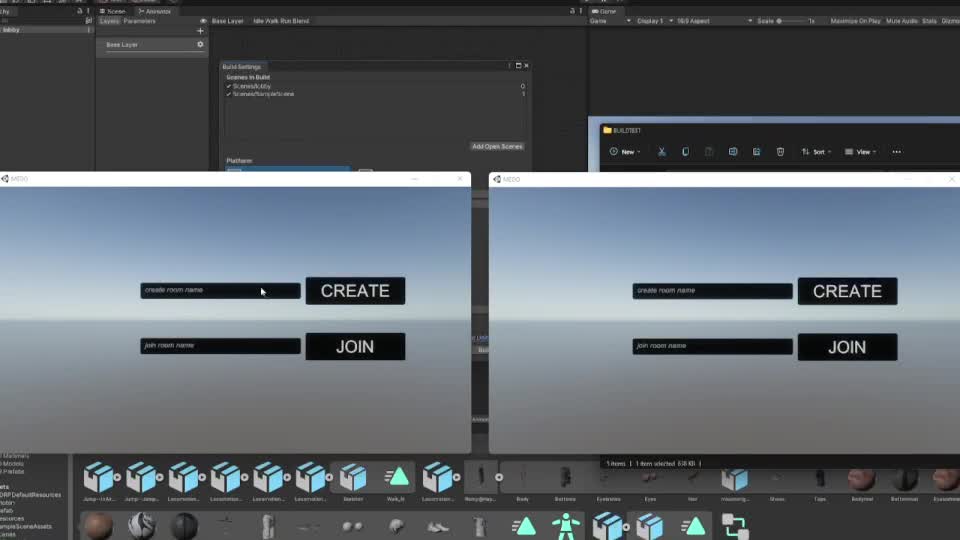This screenshot has width=960, height=540.
Task: Open the Game view mode dropdown
Action: pos(610,21)
